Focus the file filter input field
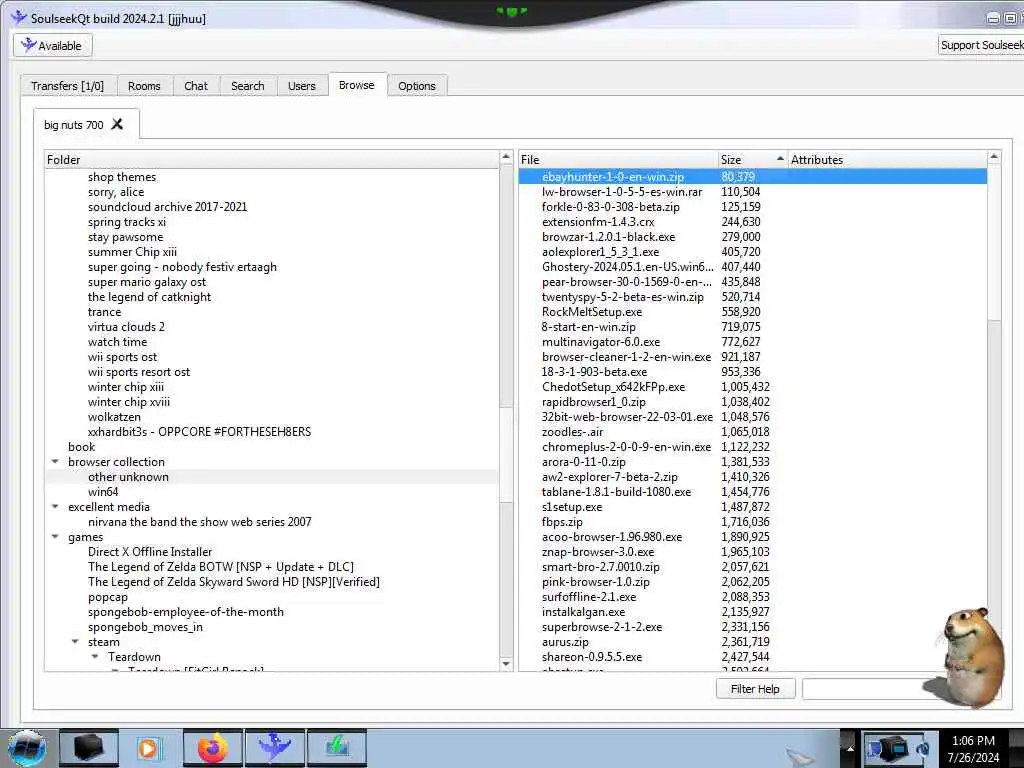1024x768 pixels. 869,689
